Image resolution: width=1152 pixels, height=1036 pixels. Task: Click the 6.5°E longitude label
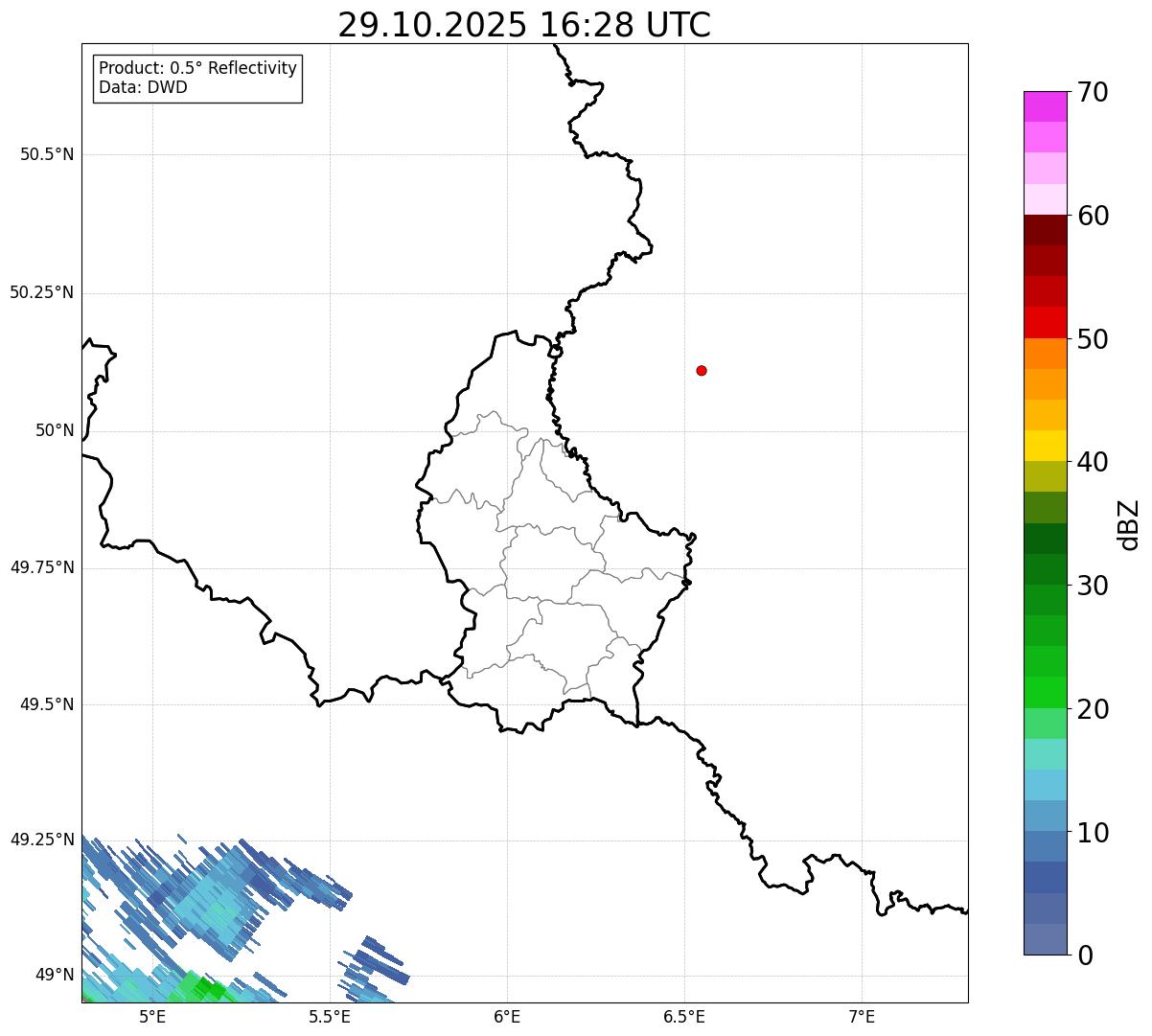pos(684,1017)
